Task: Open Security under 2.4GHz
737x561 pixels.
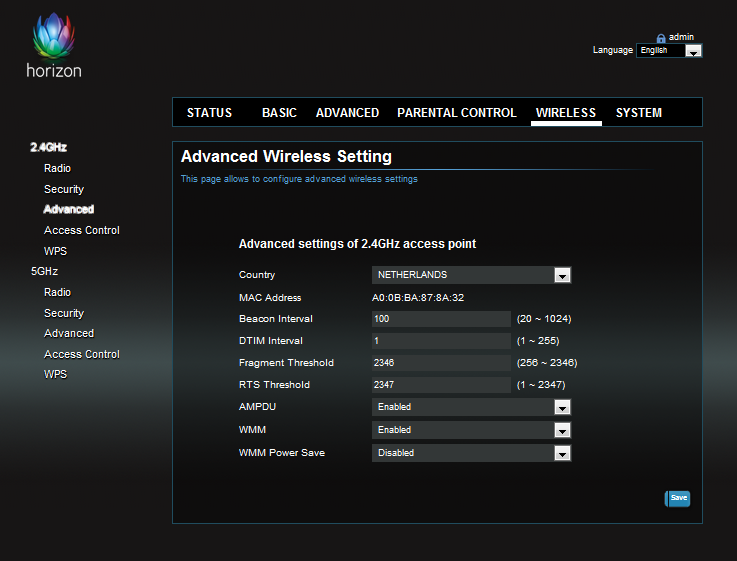Action: click(64, 189)
